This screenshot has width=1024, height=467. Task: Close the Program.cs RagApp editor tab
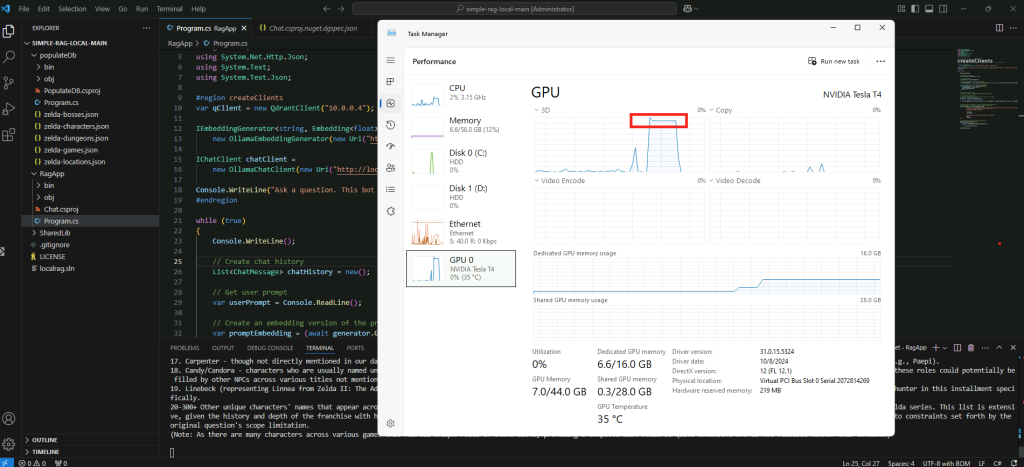[243, 28]
